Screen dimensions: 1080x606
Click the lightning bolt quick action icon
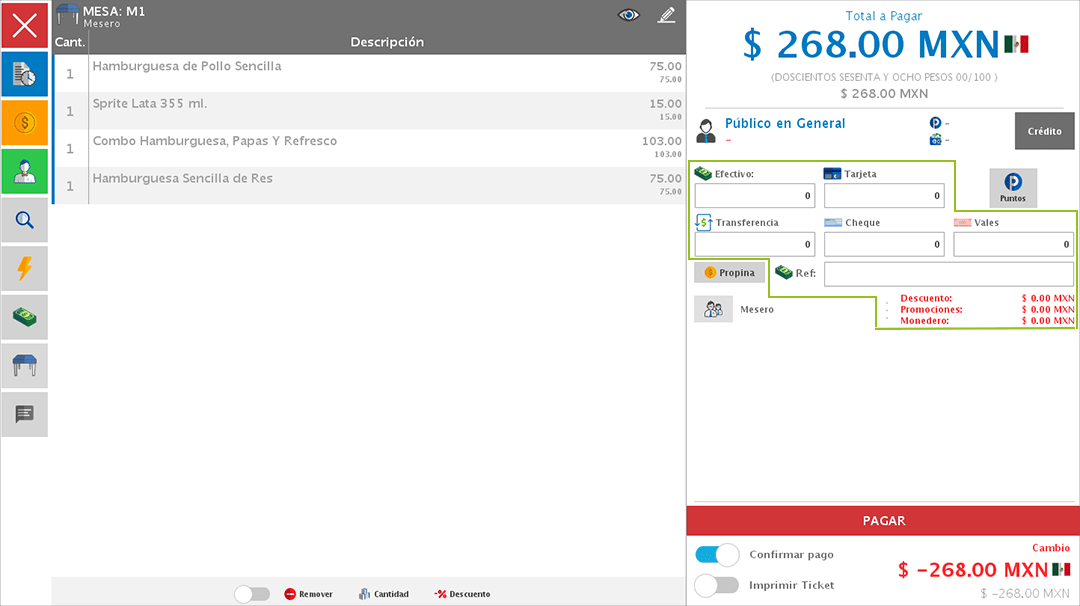coord(25,268)
